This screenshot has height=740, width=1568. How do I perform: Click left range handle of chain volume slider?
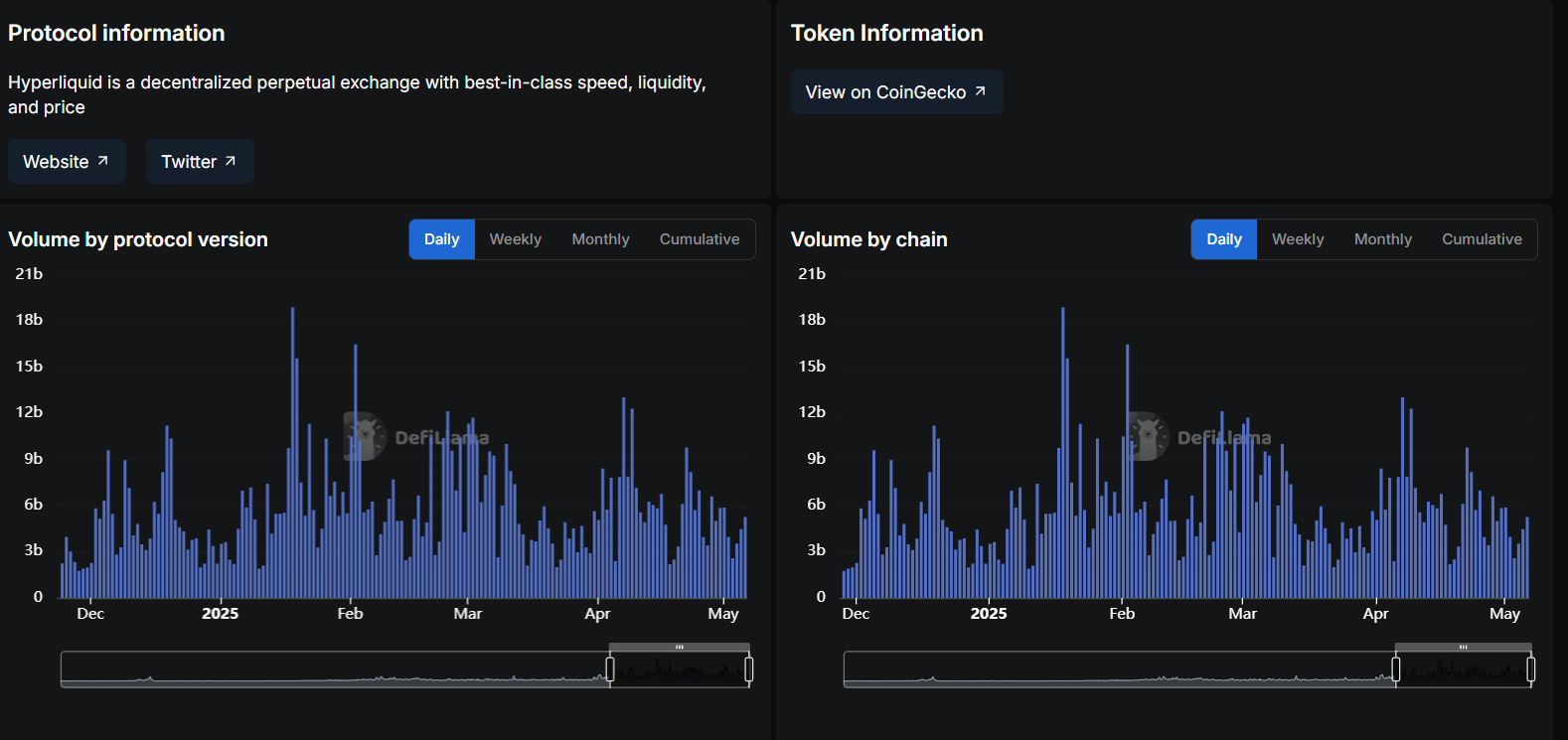(1396, 670)
